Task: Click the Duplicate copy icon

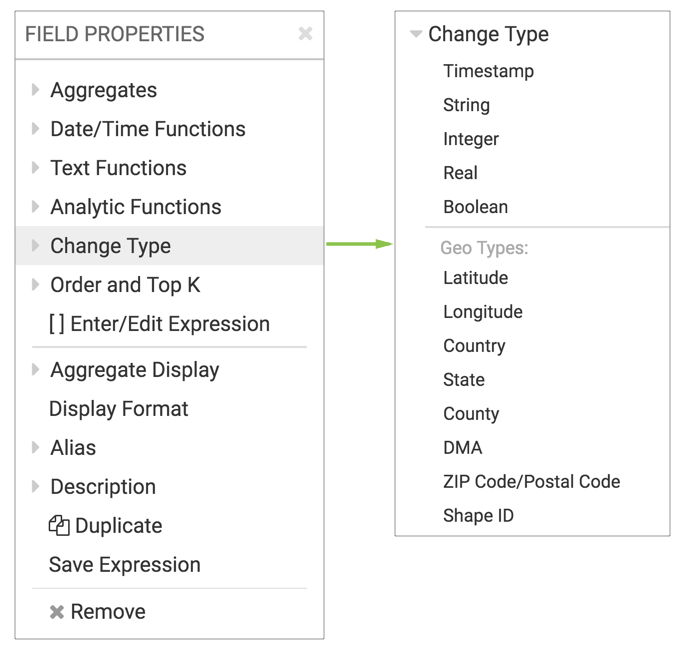Action: pos(59,525)
